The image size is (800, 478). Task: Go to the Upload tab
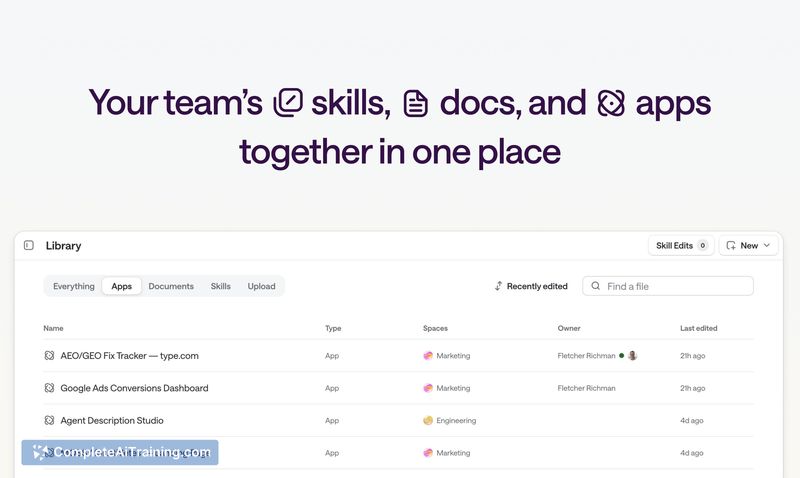click(261, 286)
